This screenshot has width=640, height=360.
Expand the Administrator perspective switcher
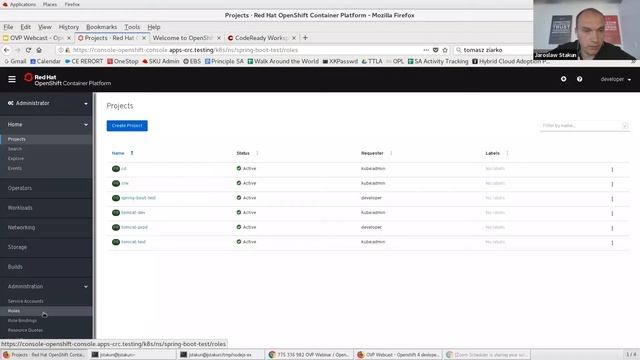47,103
